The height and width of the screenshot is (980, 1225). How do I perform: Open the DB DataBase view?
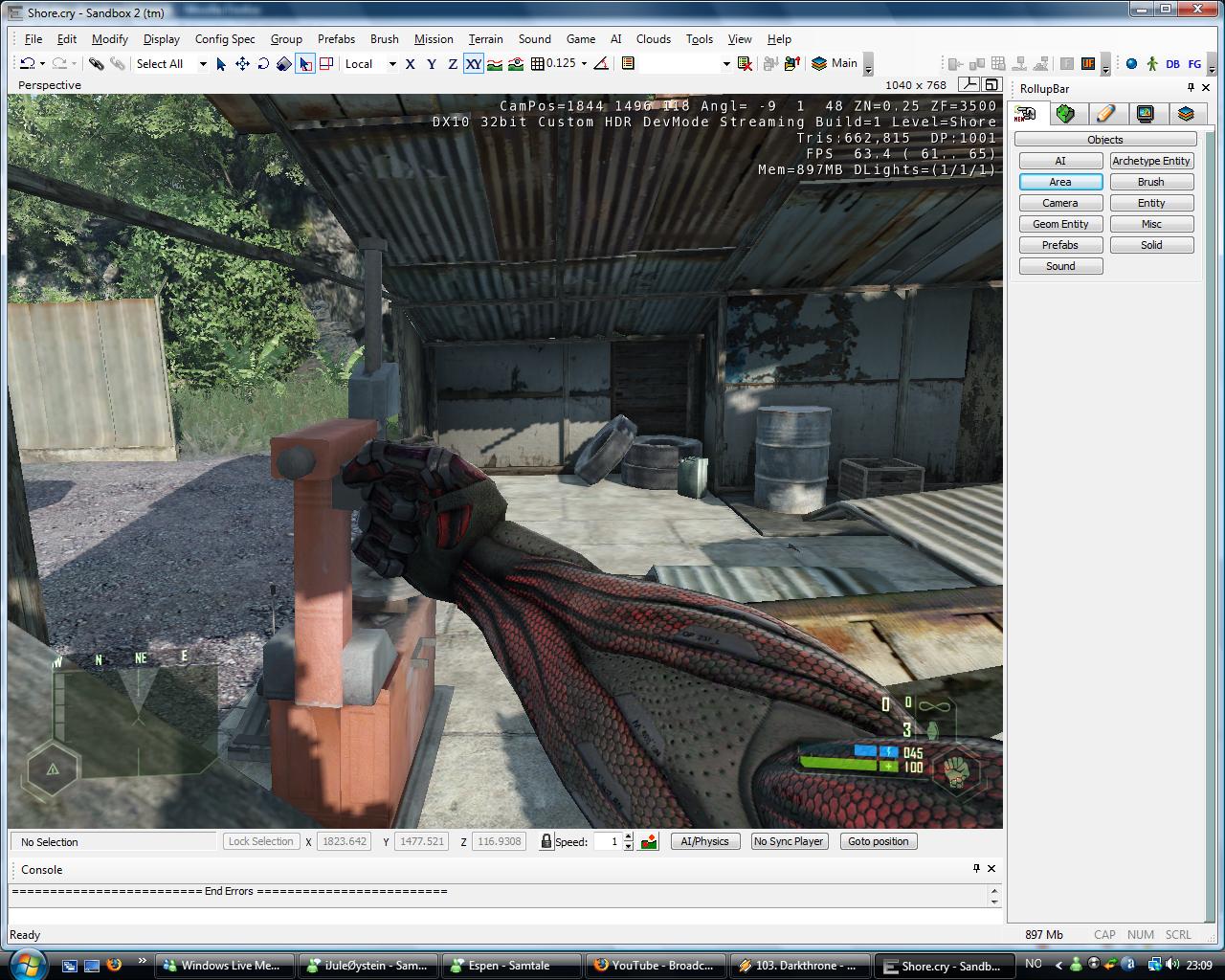click(1173, 63)
